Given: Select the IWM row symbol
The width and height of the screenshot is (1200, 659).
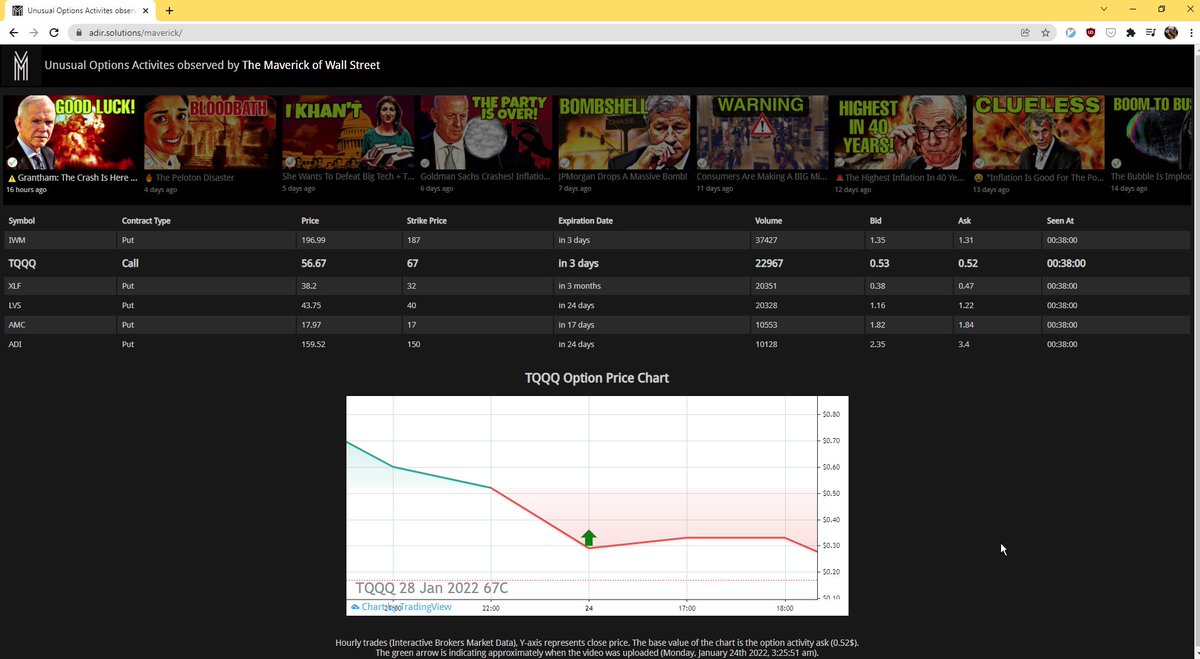Looking at the screenshot, I should pyautogui.click(x=16, y=240).
